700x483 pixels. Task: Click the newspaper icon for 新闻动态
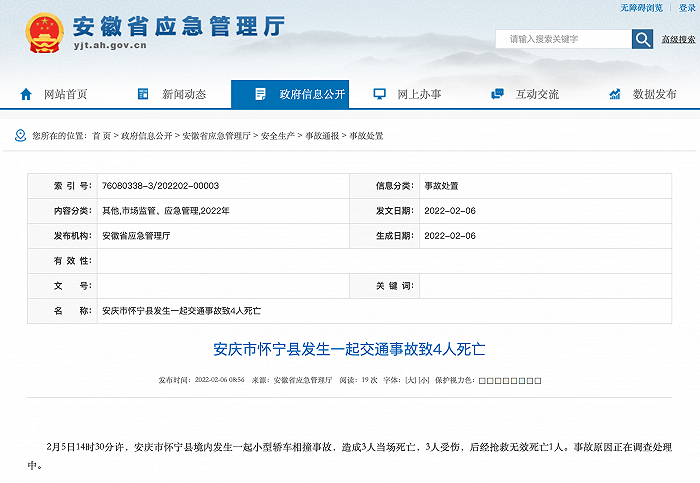143,94
